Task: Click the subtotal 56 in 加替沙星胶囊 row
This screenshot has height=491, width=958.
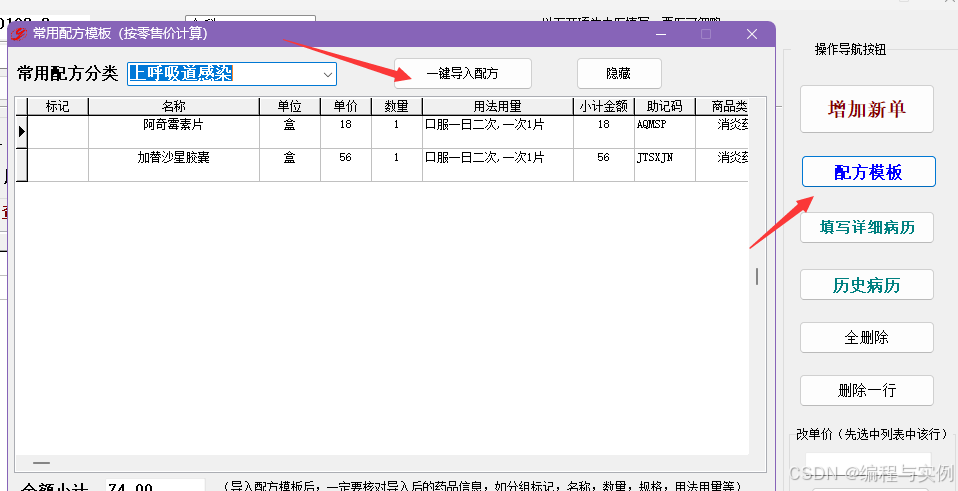Action: (x=604, y=165)
